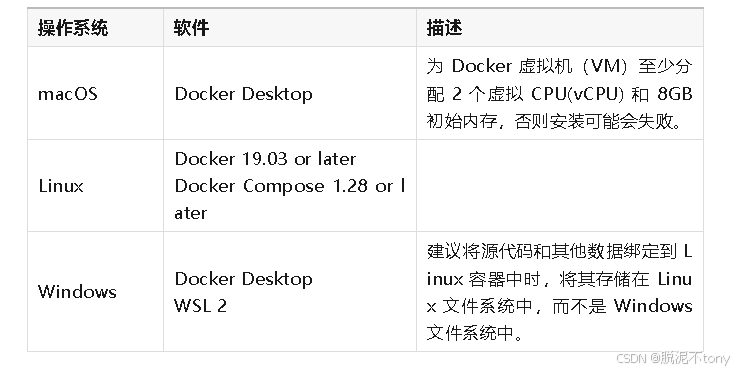Click the word 文件系统中 in the last line

(x=470, y=333)
